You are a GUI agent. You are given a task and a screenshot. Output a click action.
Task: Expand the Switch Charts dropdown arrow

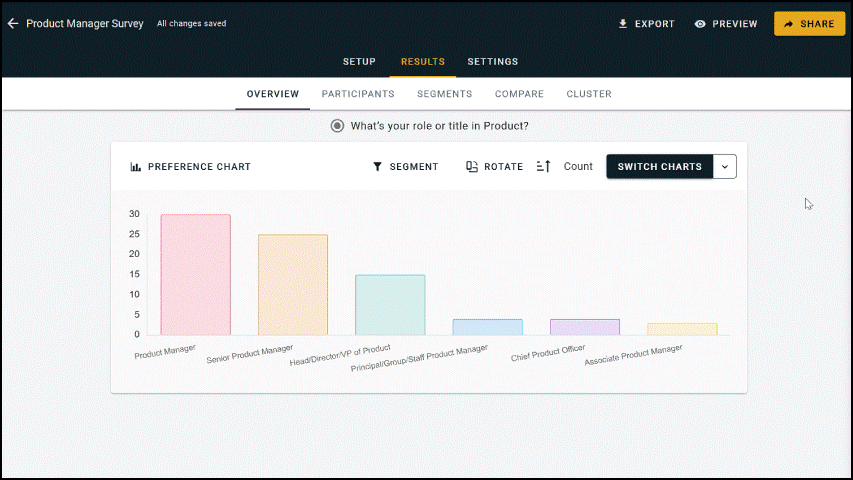click(725, 167)
